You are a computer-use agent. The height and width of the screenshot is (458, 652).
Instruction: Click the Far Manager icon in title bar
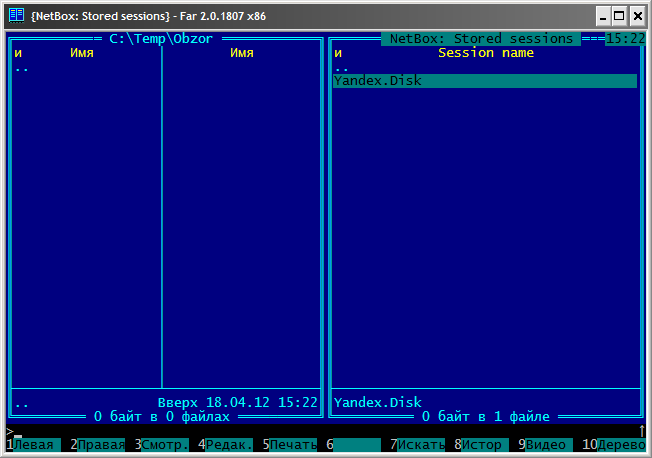click(16, 15)
